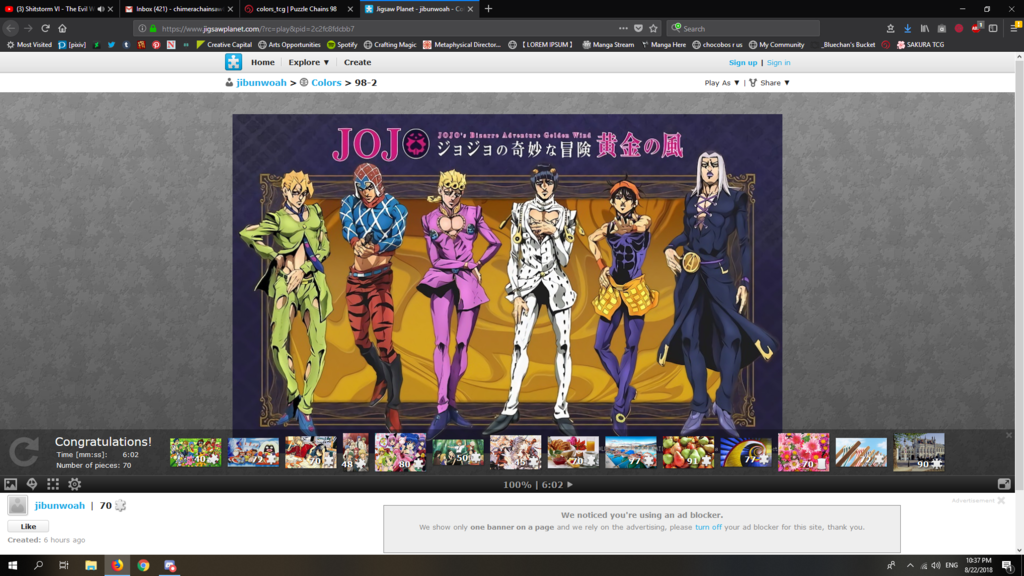Open taskbar volume control
The width and height of the screenshot is (1024, 576).
point(936,565)
